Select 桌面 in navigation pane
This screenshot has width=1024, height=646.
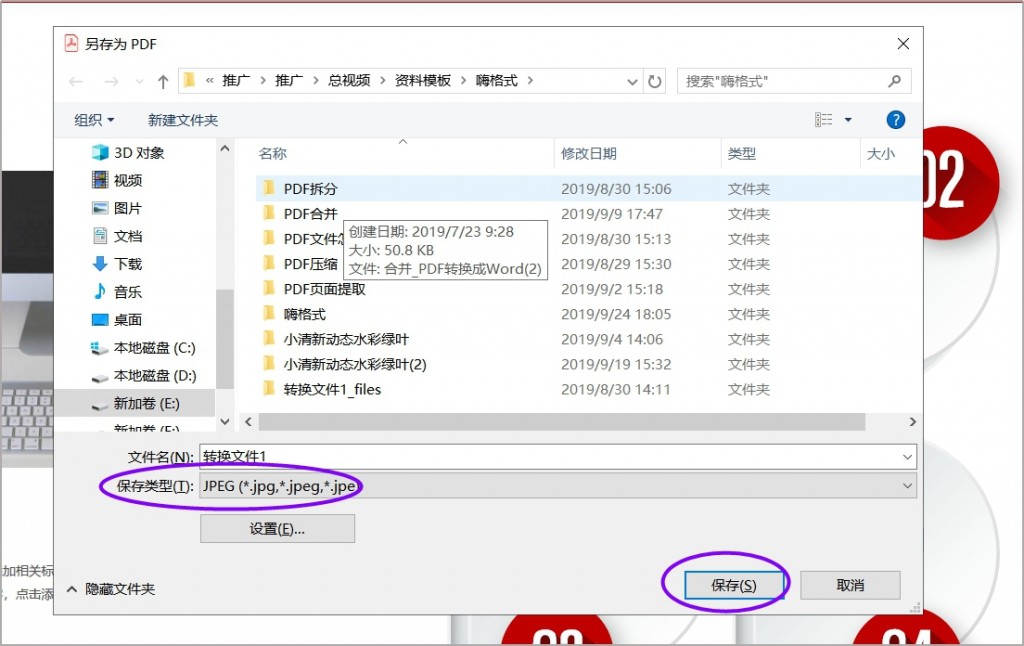click(118, 319)
